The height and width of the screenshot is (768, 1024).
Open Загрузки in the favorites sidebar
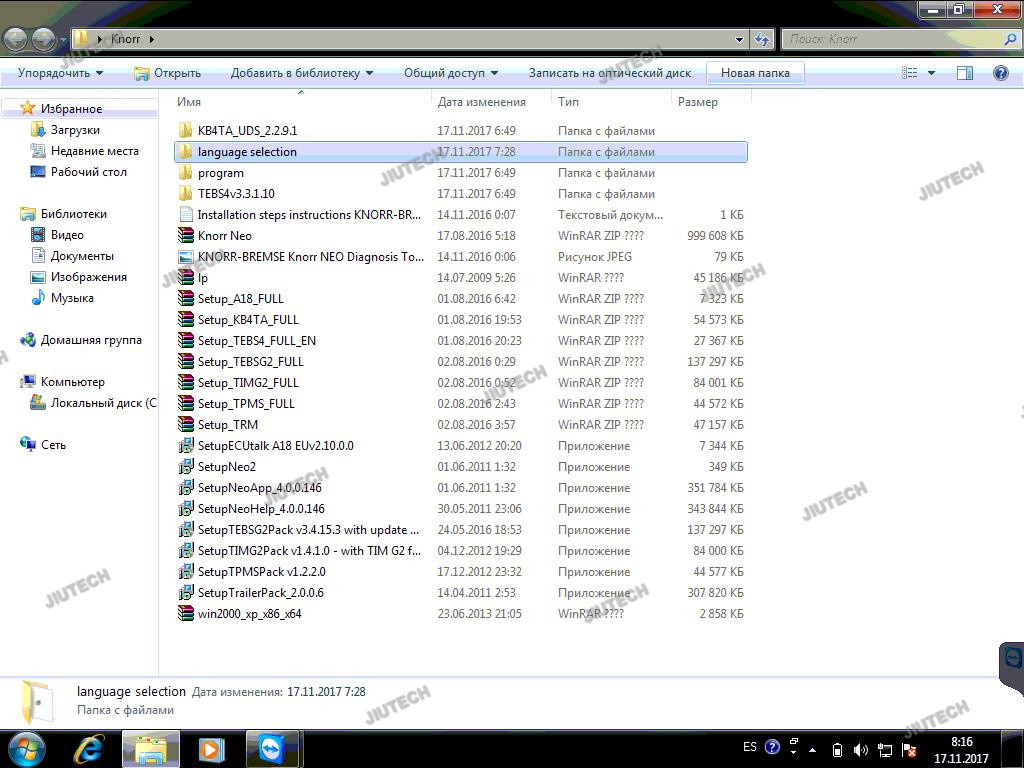(x=75, y=130)
